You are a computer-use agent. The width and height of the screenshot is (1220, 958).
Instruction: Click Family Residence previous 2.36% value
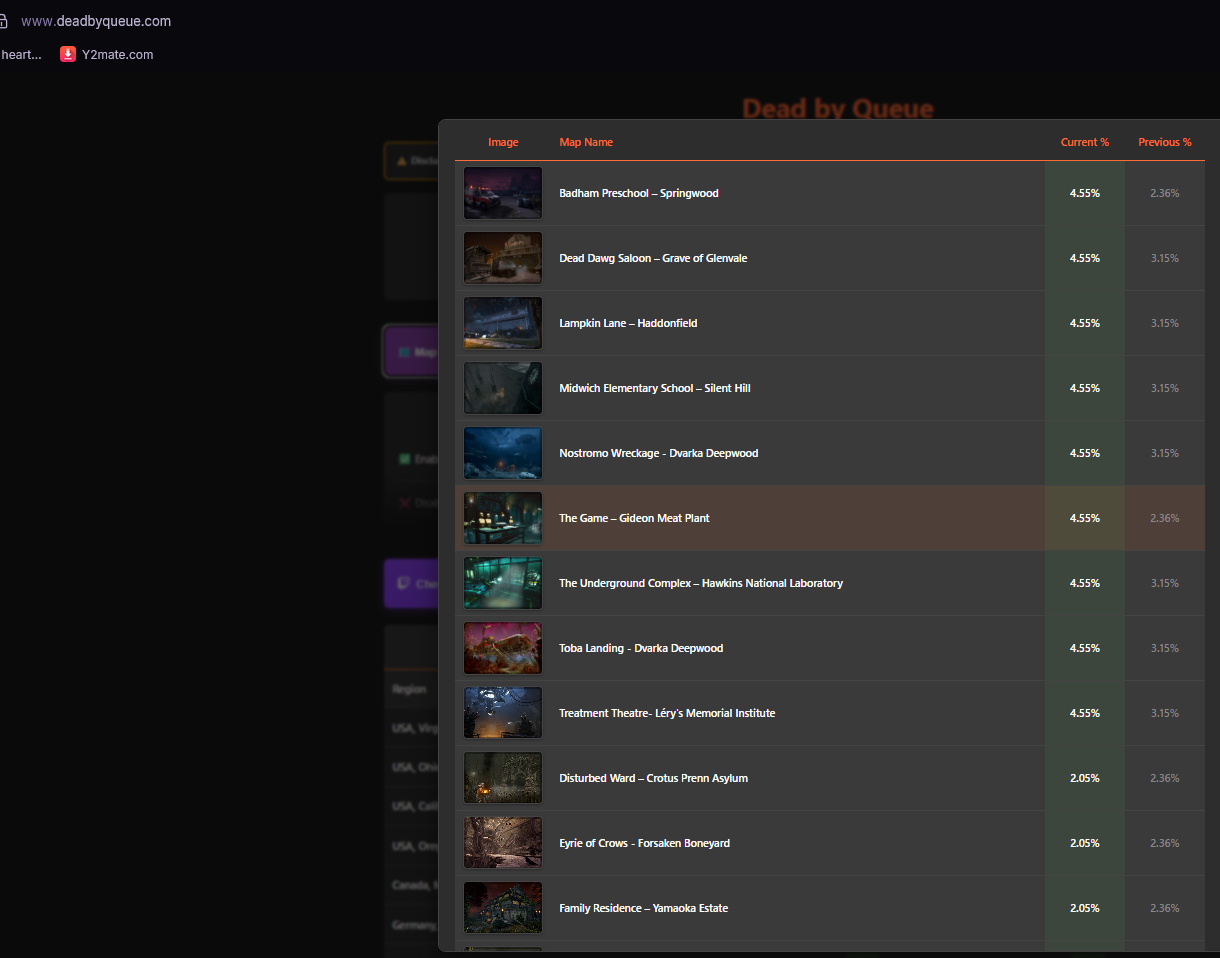coord(1165,908)
